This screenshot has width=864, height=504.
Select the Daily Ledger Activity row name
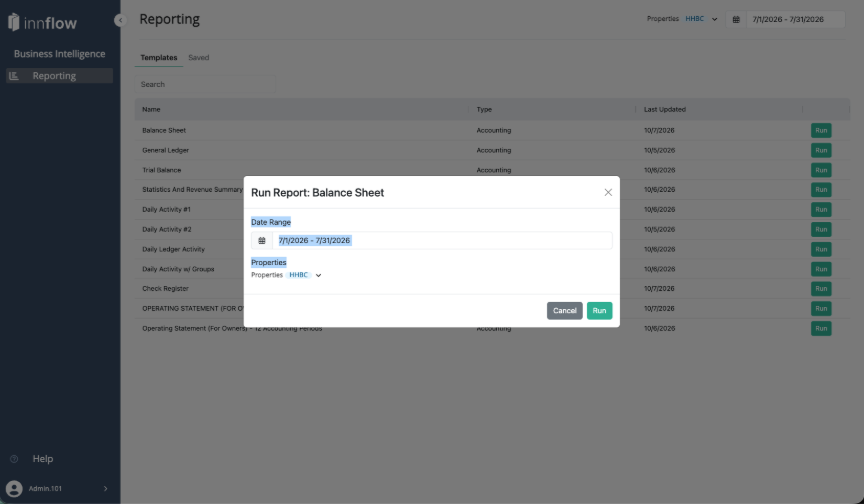point(173,249)
